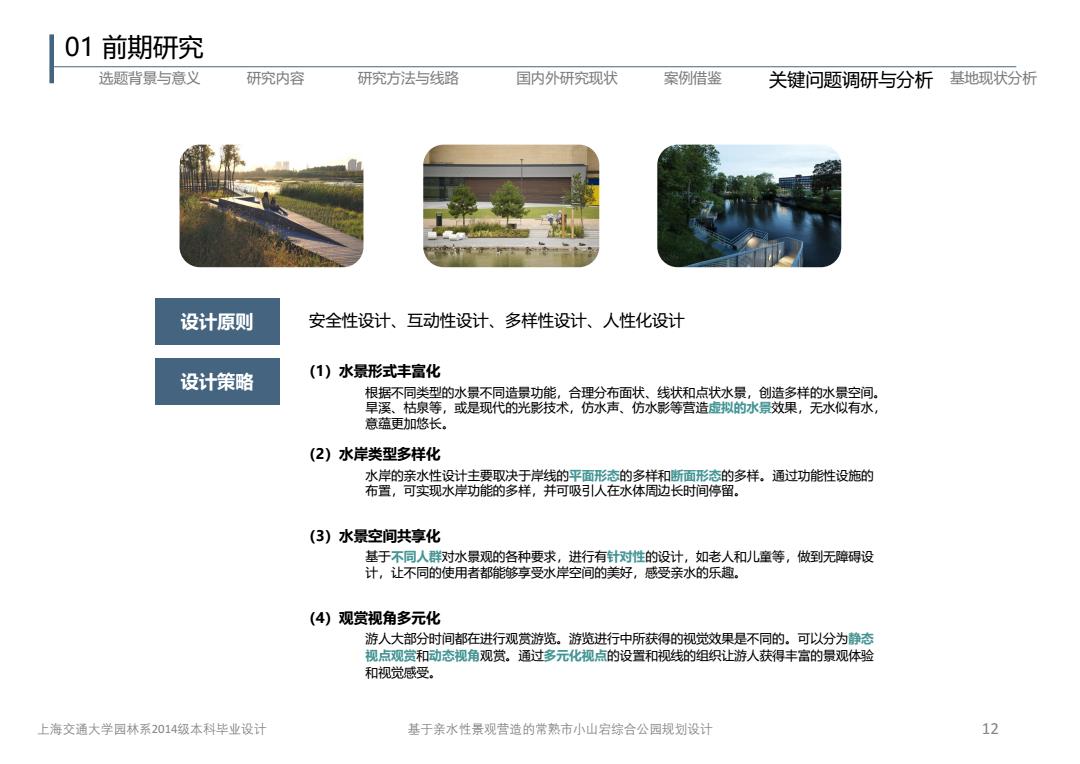Select the 案例借鉴 tab
Viewport: 1080px width, 764px height.
692,79
